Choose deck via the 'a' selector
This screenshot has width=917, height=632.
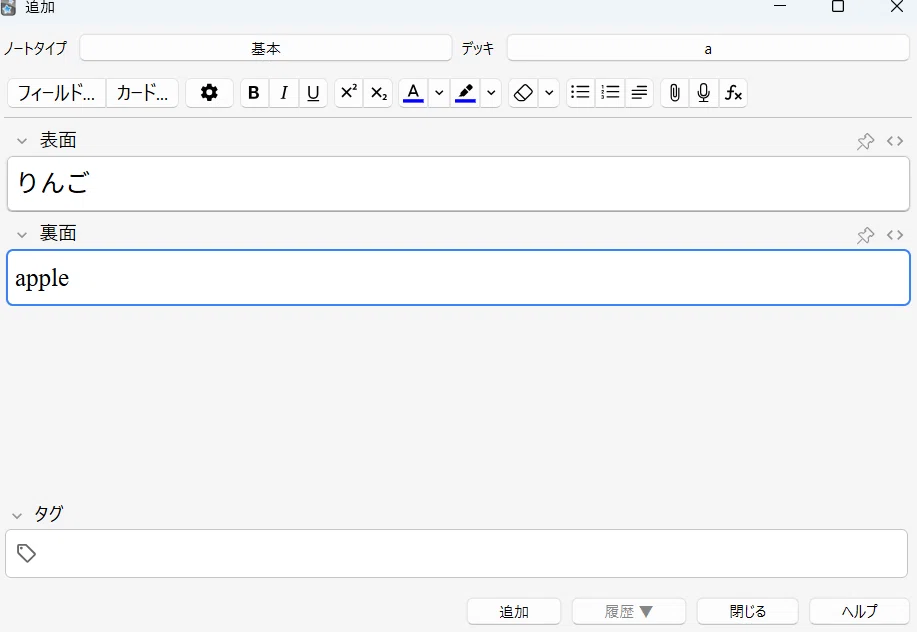pyautogui.click(x=708, y=49)
